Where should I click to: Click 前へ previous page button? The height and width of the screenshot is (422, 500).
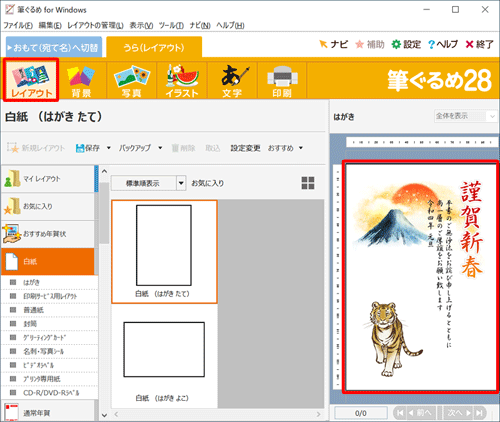click(x=420, y=413)
